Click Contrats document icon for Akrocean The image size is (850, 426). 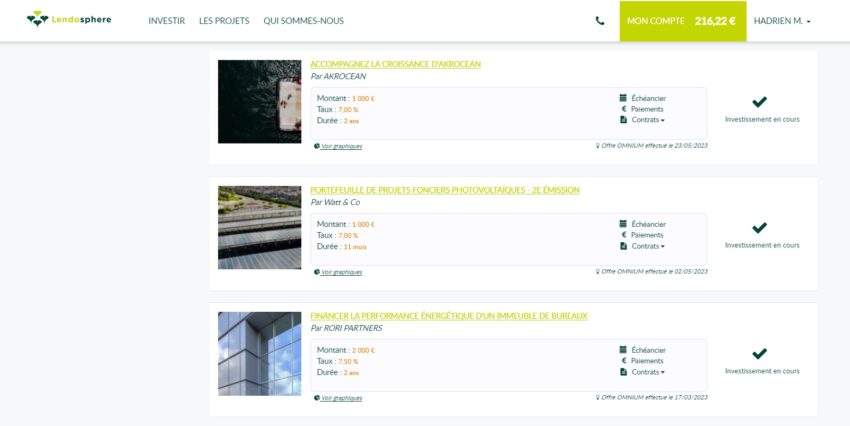[x=623, y=120]
